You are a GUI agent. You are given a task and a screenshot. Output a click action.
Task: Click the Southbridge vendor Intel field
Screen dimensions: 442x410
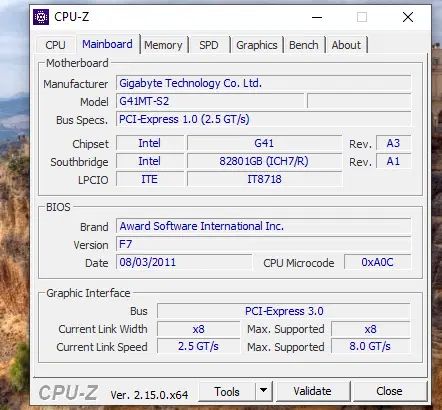150,161
